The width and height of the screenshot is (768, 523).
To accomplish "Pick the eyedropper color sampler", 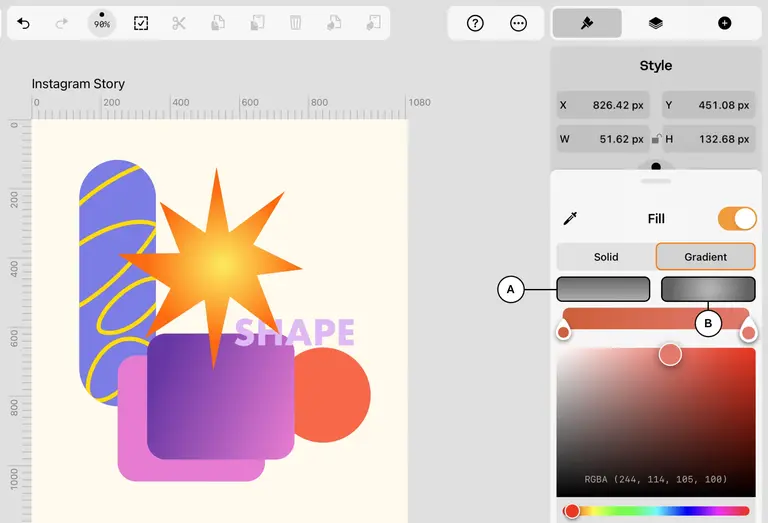I will tap(570, 218).
